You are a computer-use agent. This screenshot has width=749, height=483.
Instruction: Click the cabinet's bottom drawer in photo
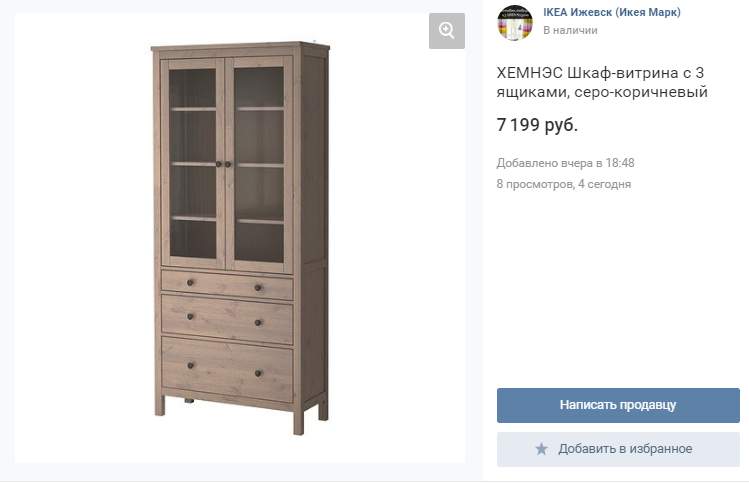tap(227, 369)
